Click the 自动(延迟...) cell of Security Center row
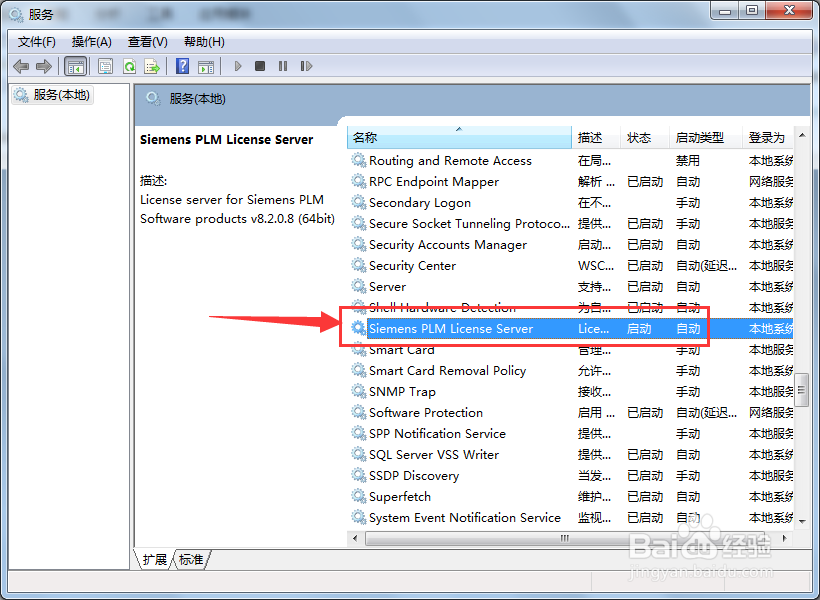The image size is (820, 600). (x=706, y=266)
